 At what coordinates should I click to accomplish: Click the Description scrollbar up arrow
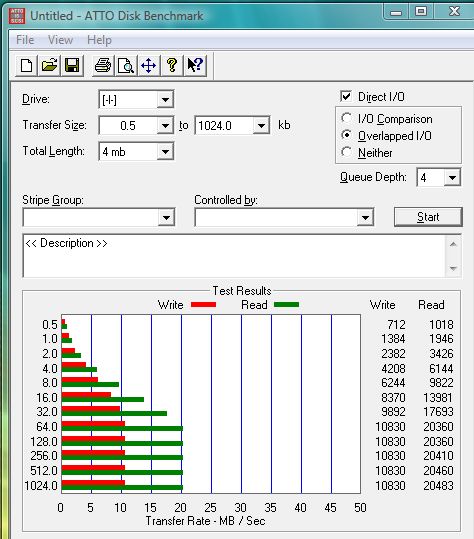tap(453, 244)
